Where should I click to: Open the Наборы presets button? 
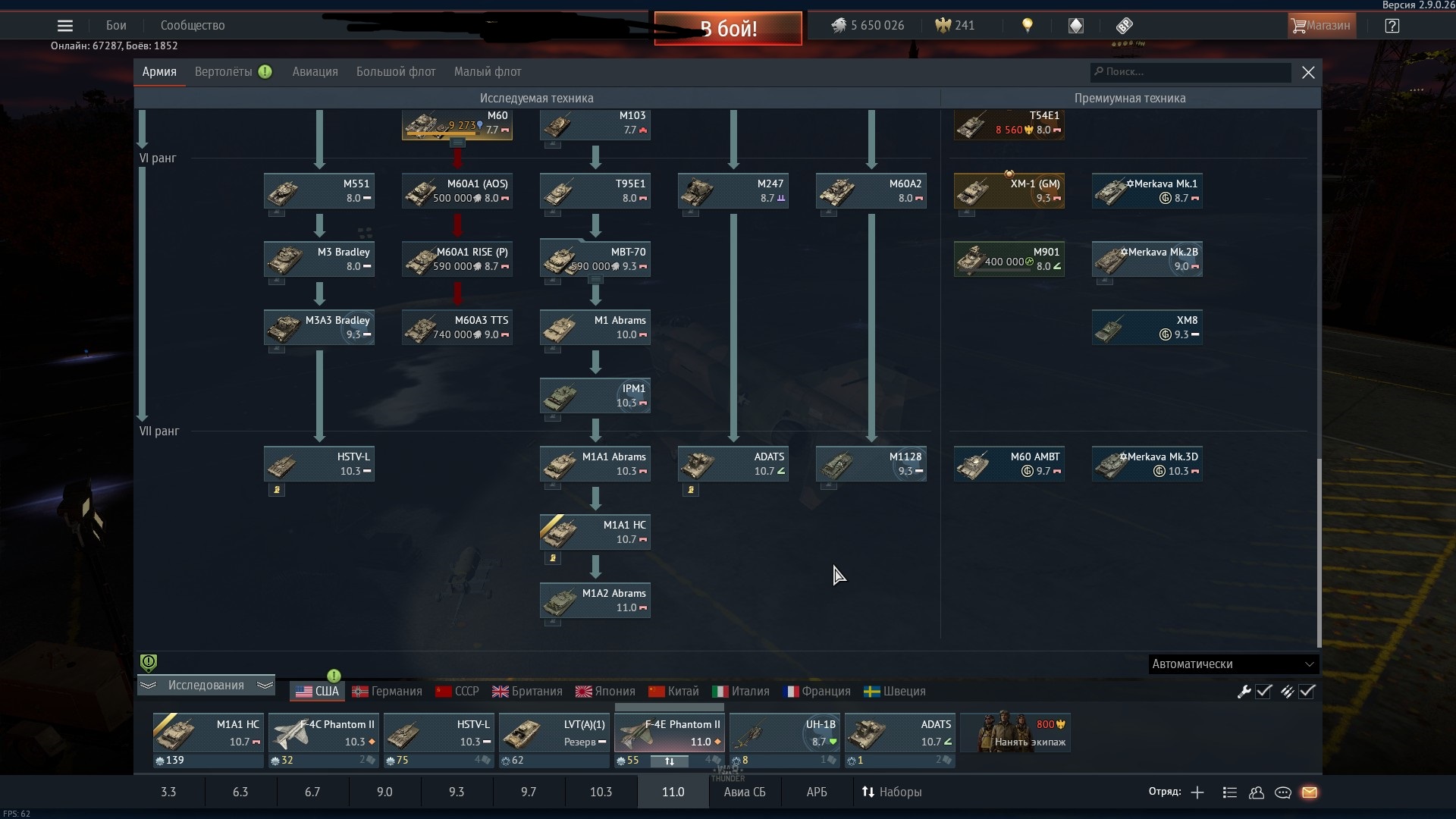(892, 792)
